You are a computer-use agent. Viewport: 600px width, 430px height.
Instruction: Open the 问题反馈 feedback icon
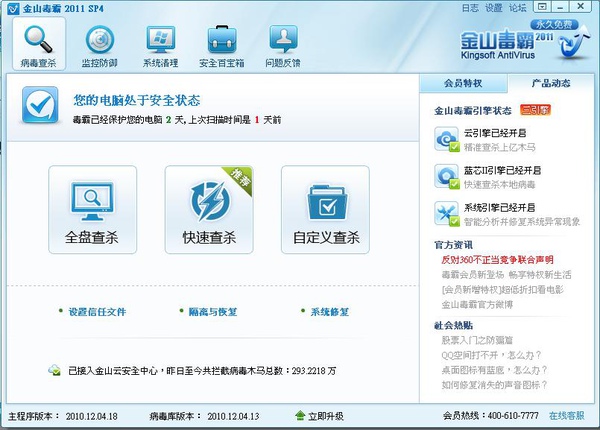(283, 39)
